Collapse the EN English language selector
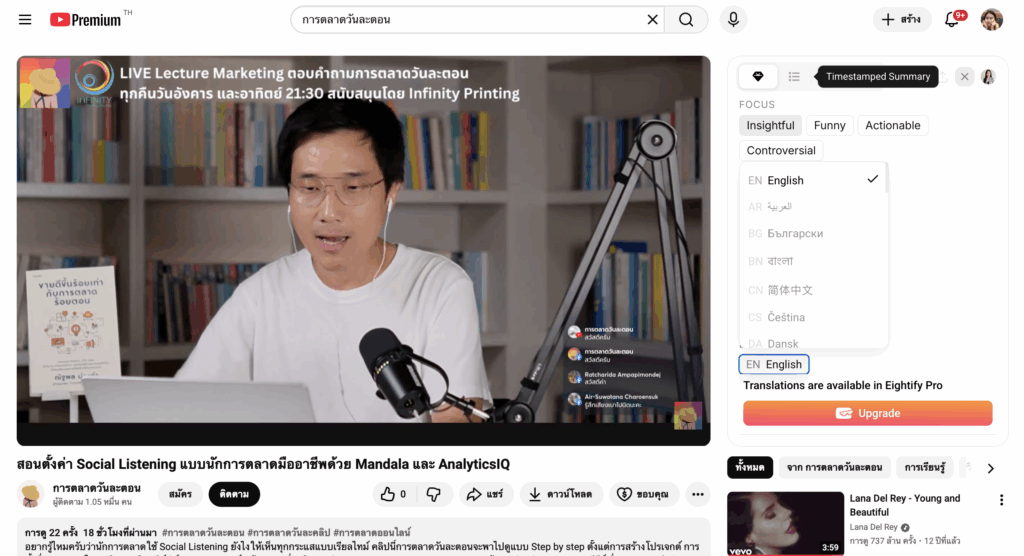Image resolution: width=1024 pixels, height=556 pixels. 773,365
